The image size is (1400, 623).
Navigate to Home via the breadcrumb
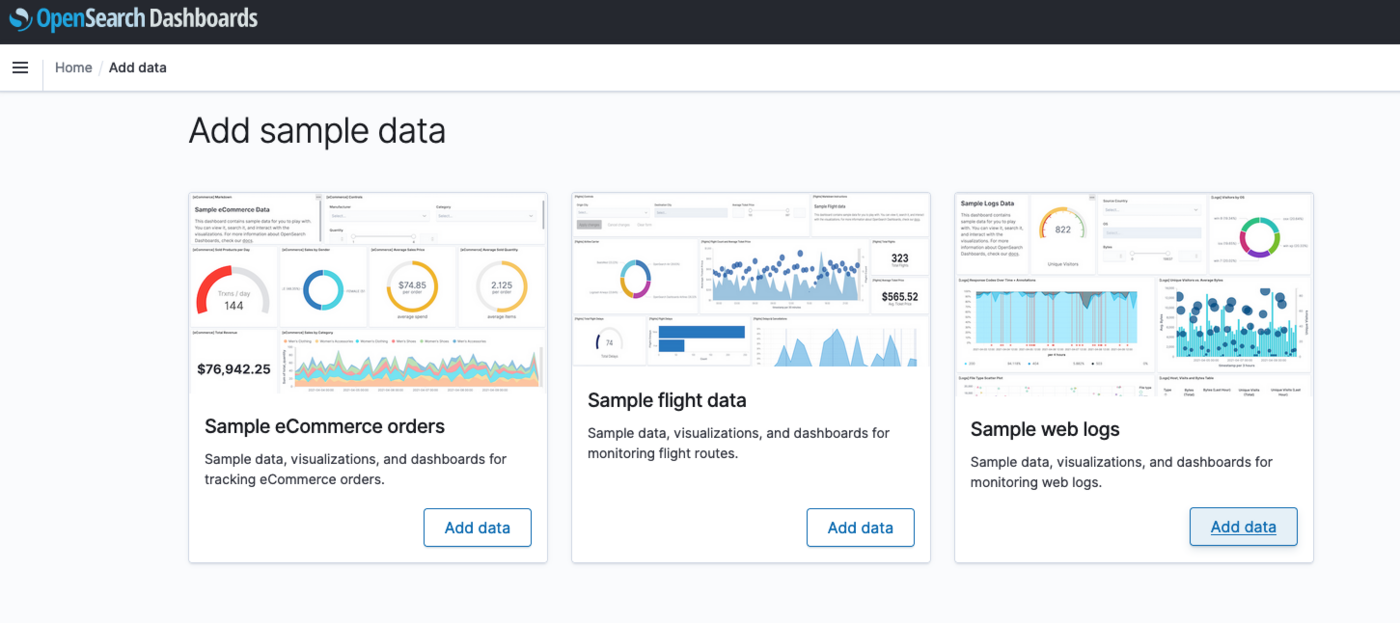[x=73, y=67]
